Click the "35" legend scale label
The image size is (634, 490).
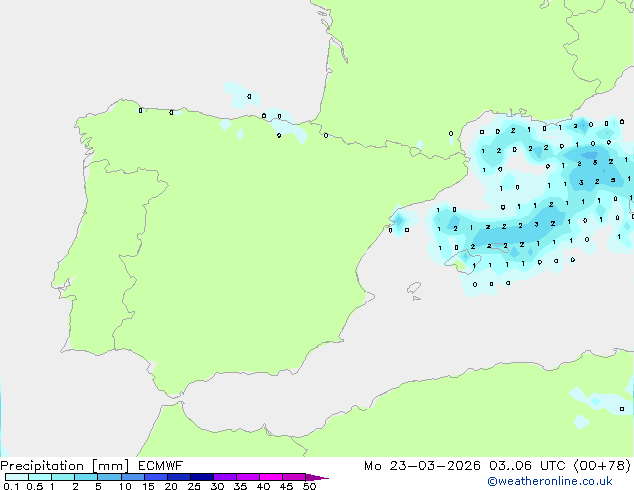[241, 486]
